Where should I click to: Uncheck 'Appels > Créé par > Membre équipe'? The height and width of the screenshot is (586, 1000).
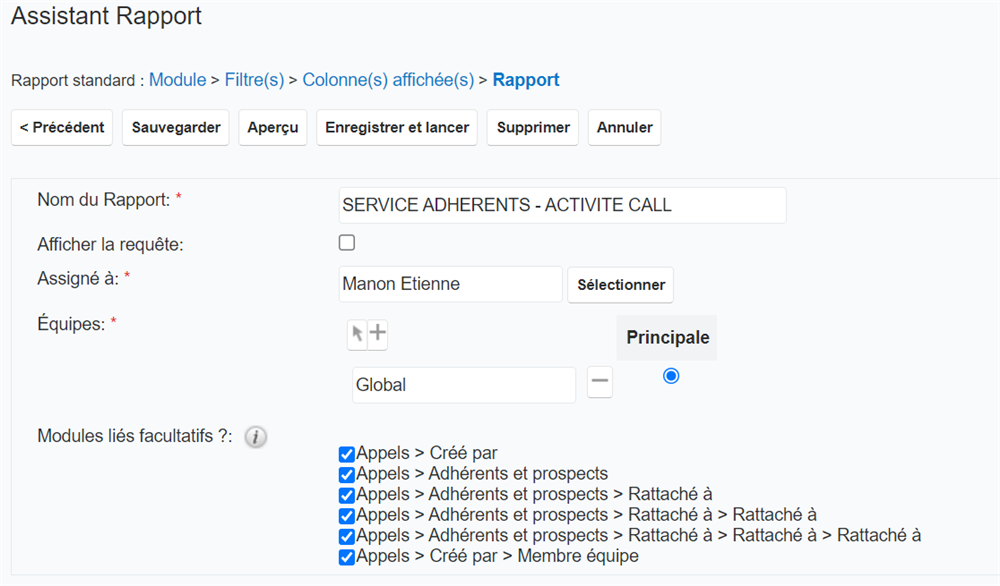pyautogui.click(x=347, y=557)
